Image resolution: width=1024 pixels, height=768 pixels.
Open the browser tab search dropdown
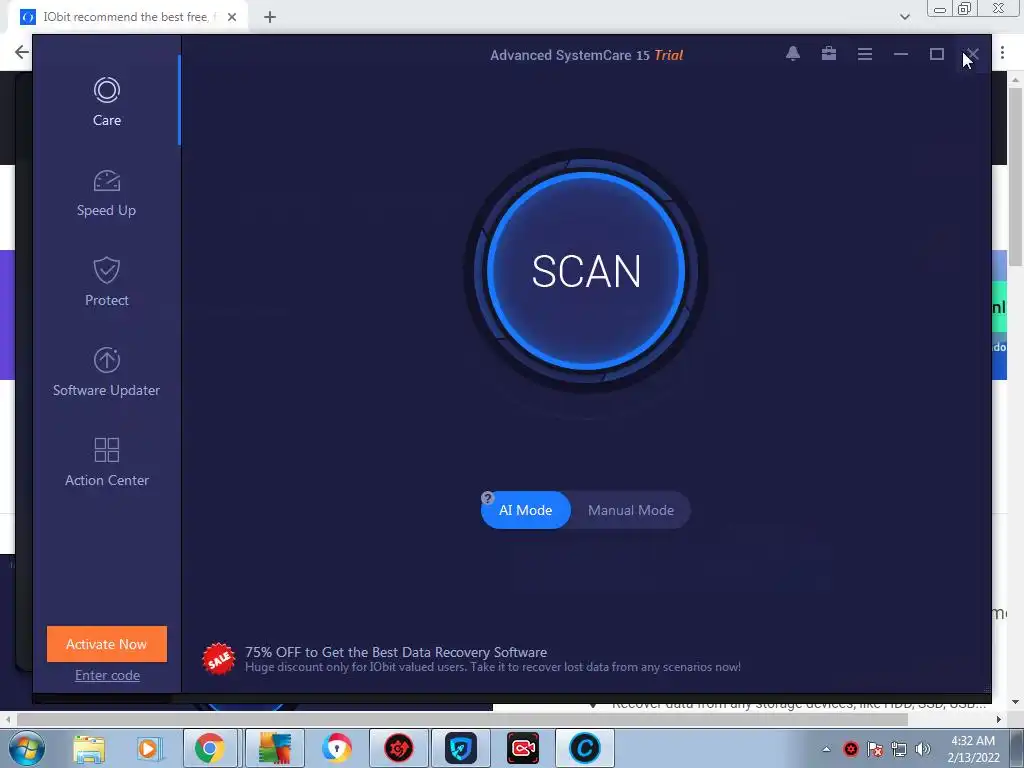click(904, 17)
